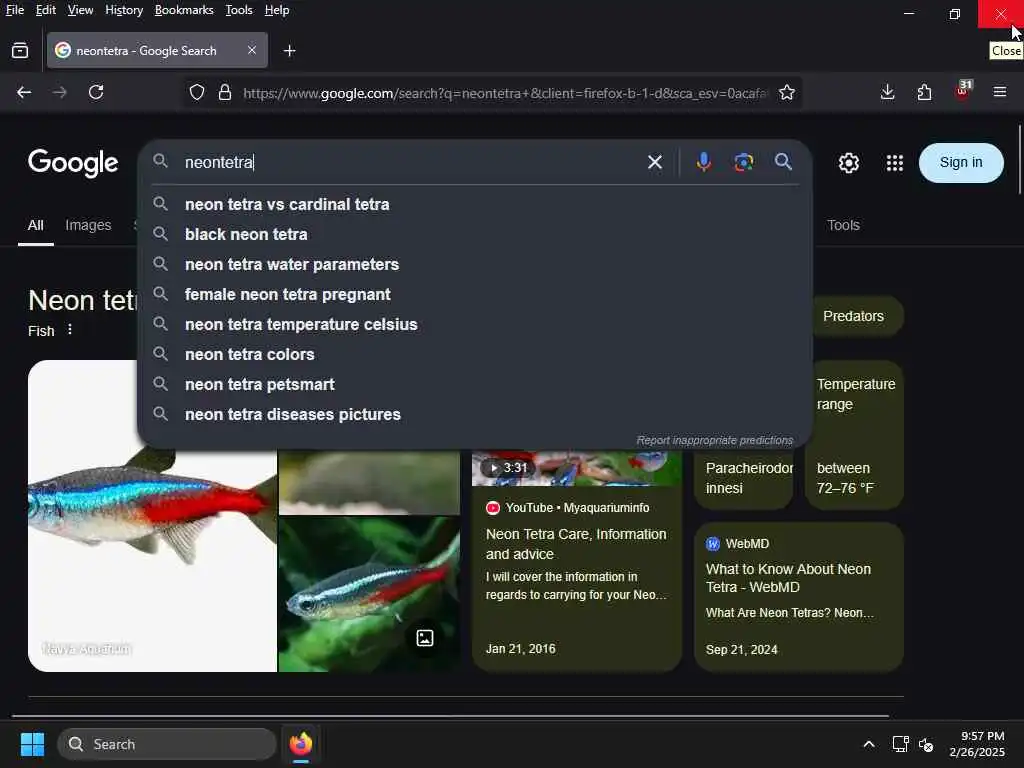Click Firefox icon in taskbar
The height and width of the screenshot is (768, 1024).
[300, 744]
